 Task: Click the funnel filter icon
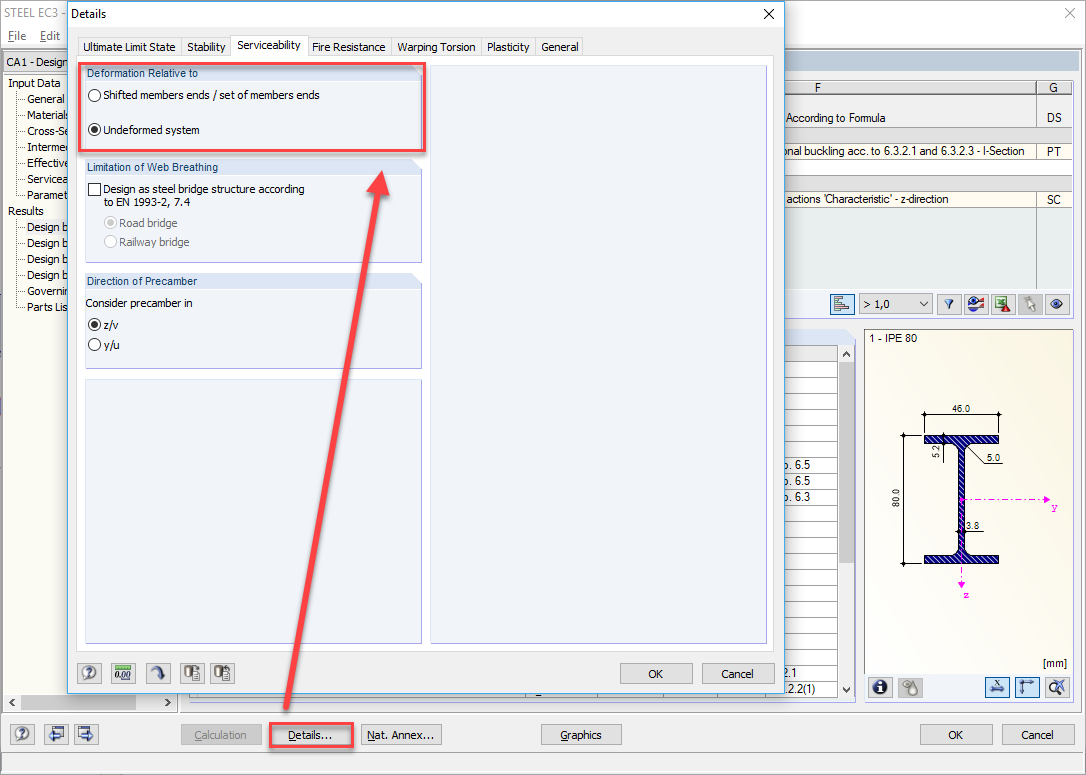(x=949, y=304)
